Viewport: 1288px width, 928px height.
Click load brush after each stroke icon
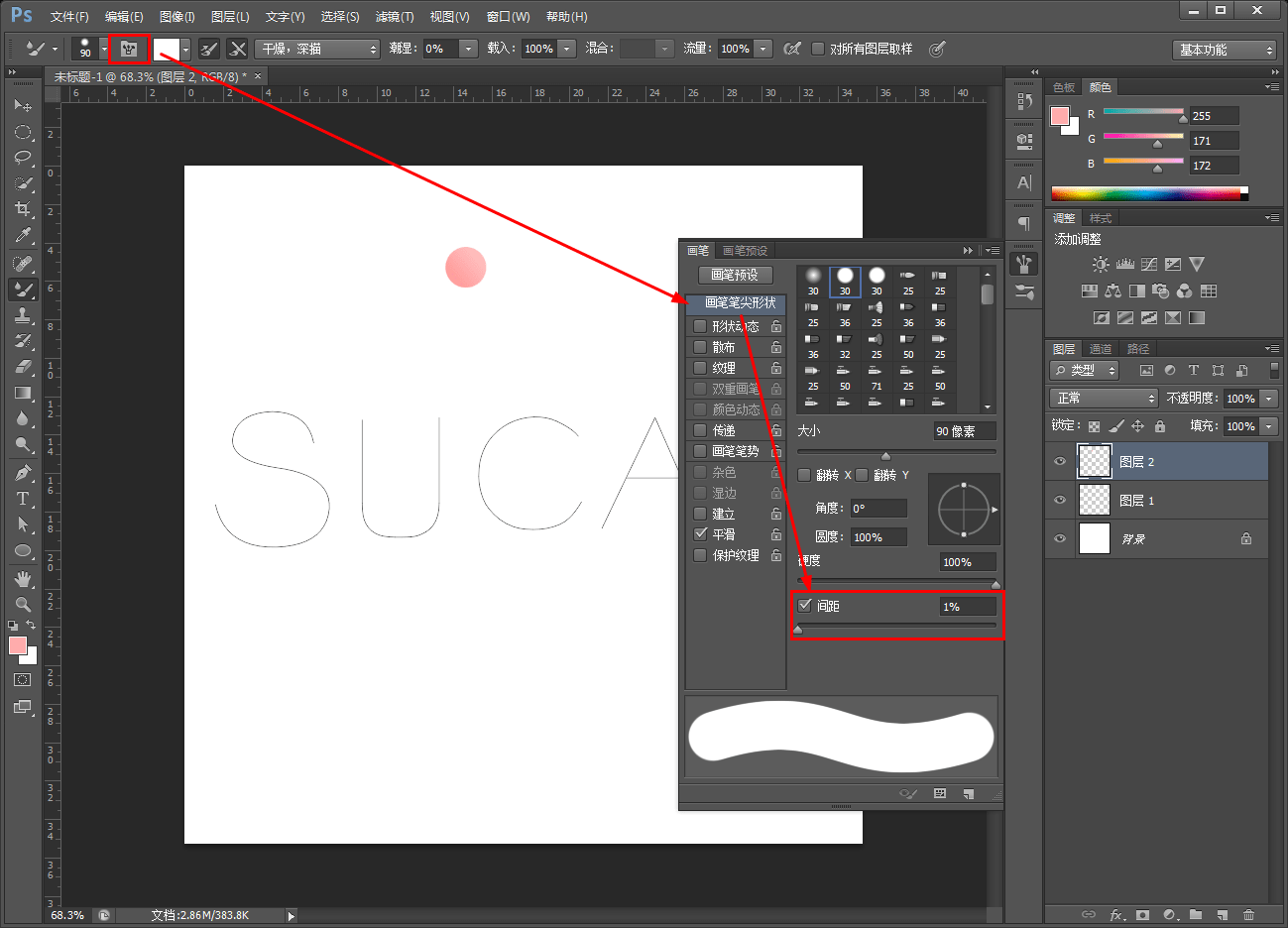click(x=209, y=49)
